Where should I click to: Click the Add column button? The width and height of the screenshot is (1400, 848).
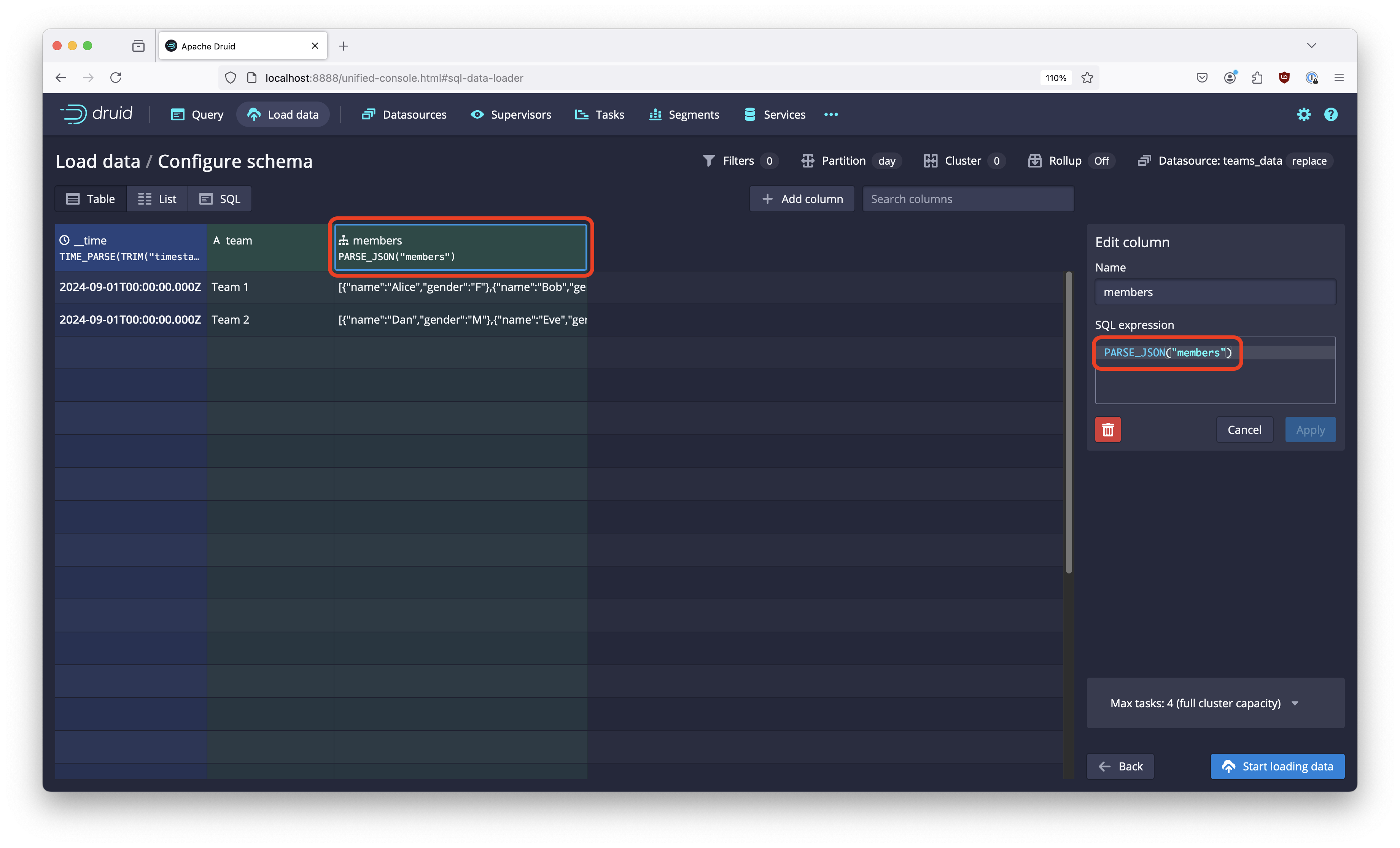click(802, 198)
